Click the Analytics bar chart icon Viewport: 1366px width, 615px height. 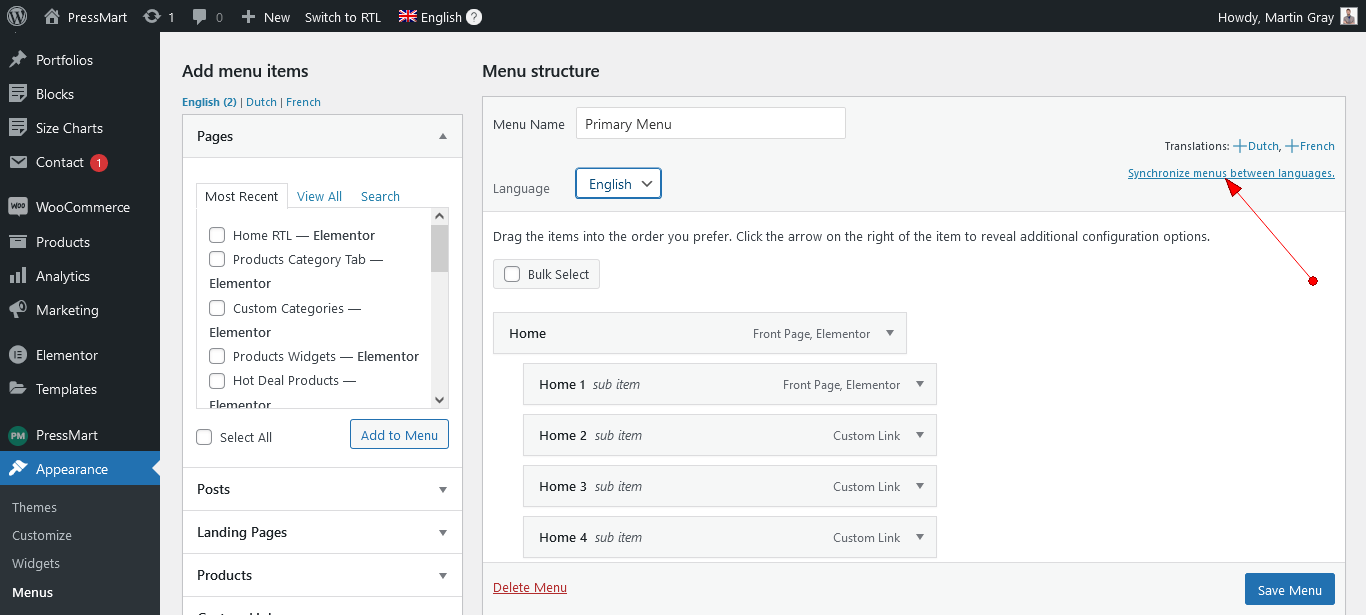pos(18,276)
